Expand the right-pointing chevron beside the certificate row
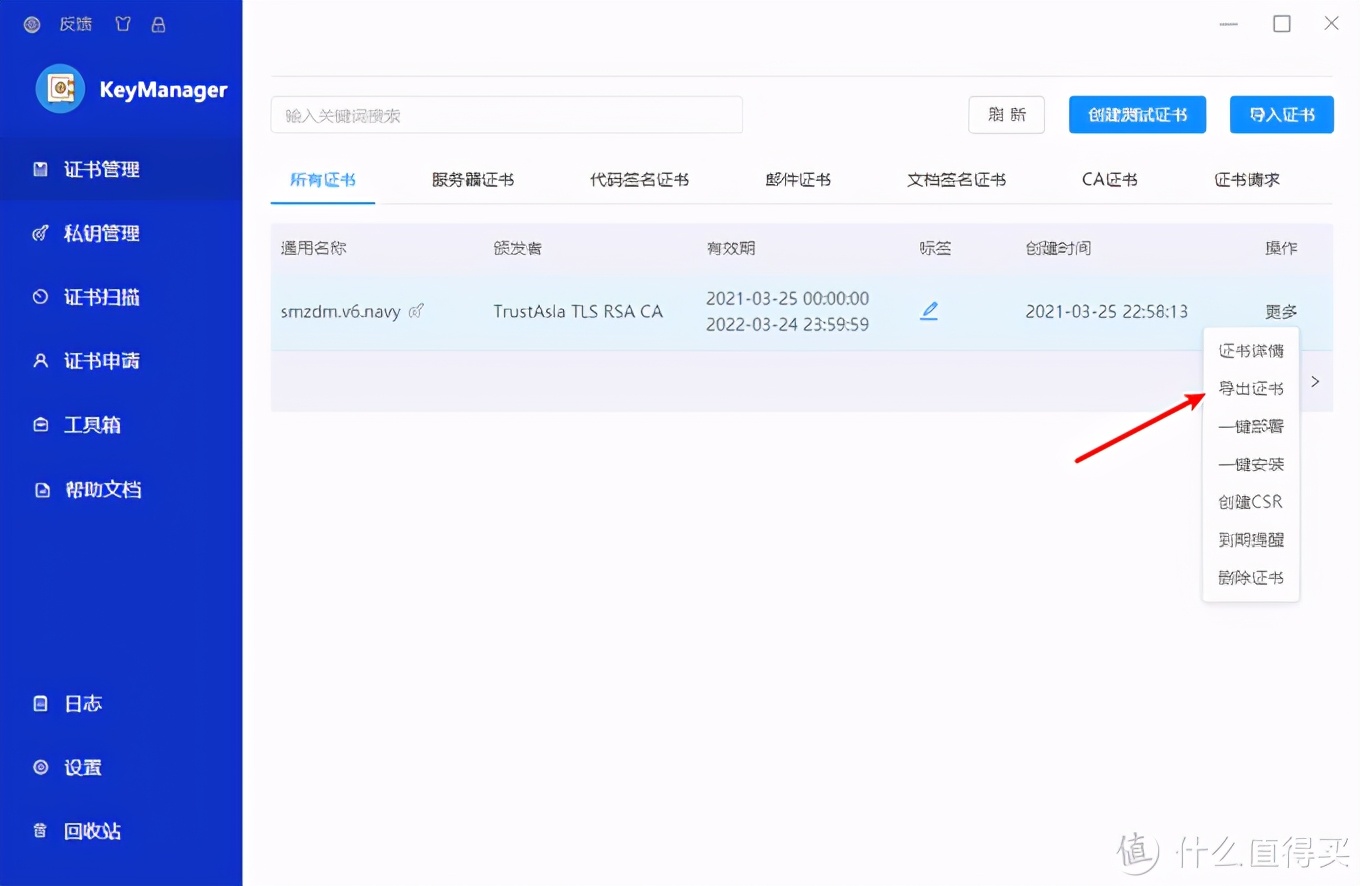Image resolution: width=1360 pixels, height=886 pixels. click(1315, 381)
